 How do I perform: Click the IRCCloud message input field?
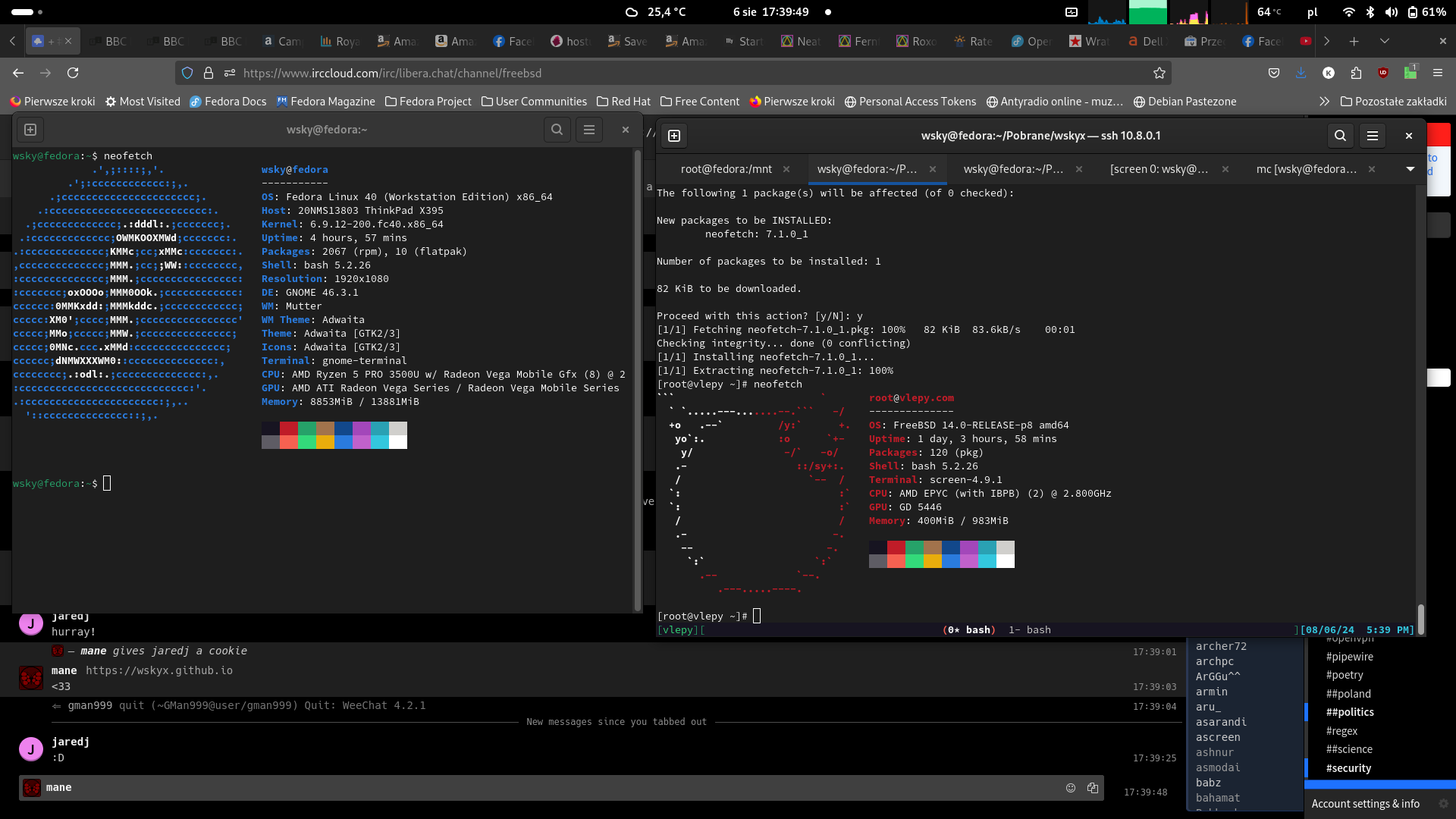click(x=561, y=788)
